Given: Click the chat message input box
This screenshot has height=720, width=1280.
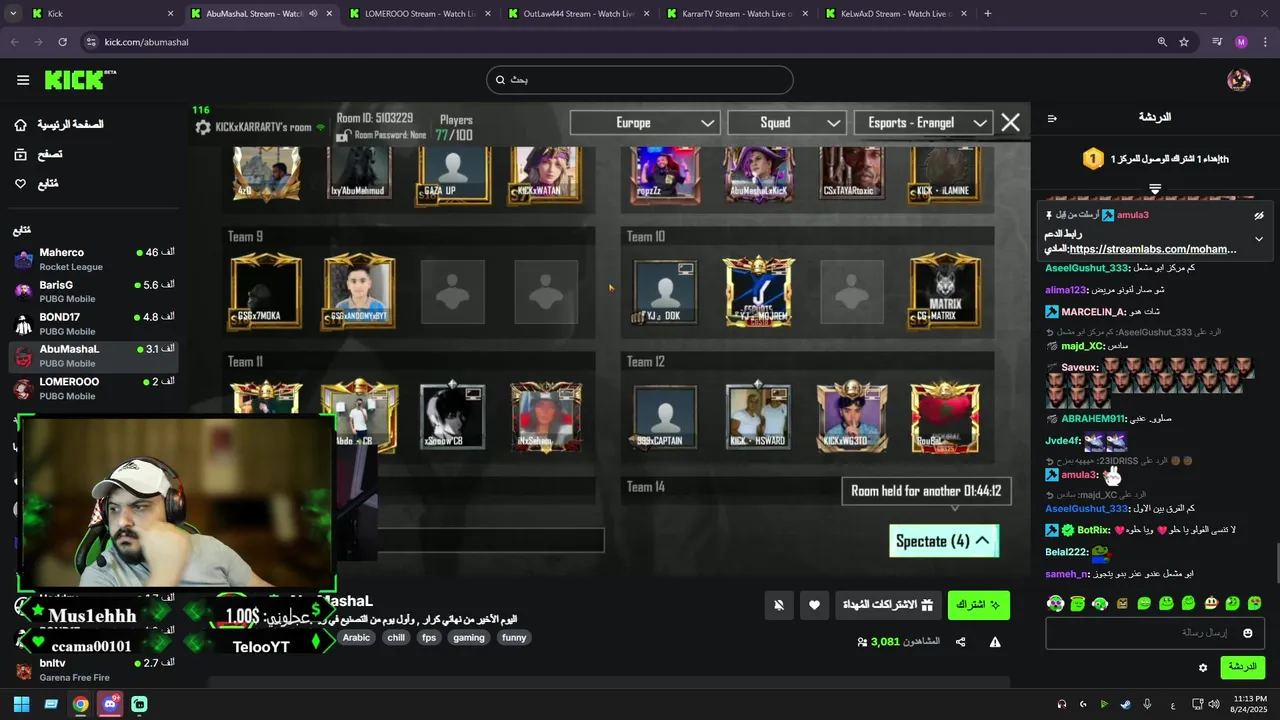Looking at the screenshot, I should (1155, 633).
